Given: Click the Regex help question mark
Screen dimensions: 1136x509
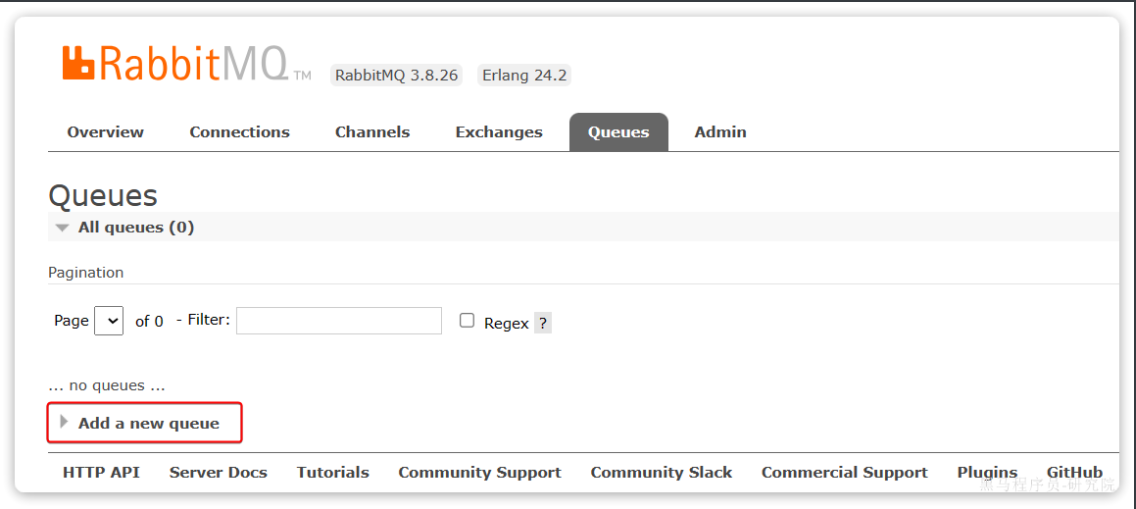Looking at the screenshot, I should [x=543, y=323].
